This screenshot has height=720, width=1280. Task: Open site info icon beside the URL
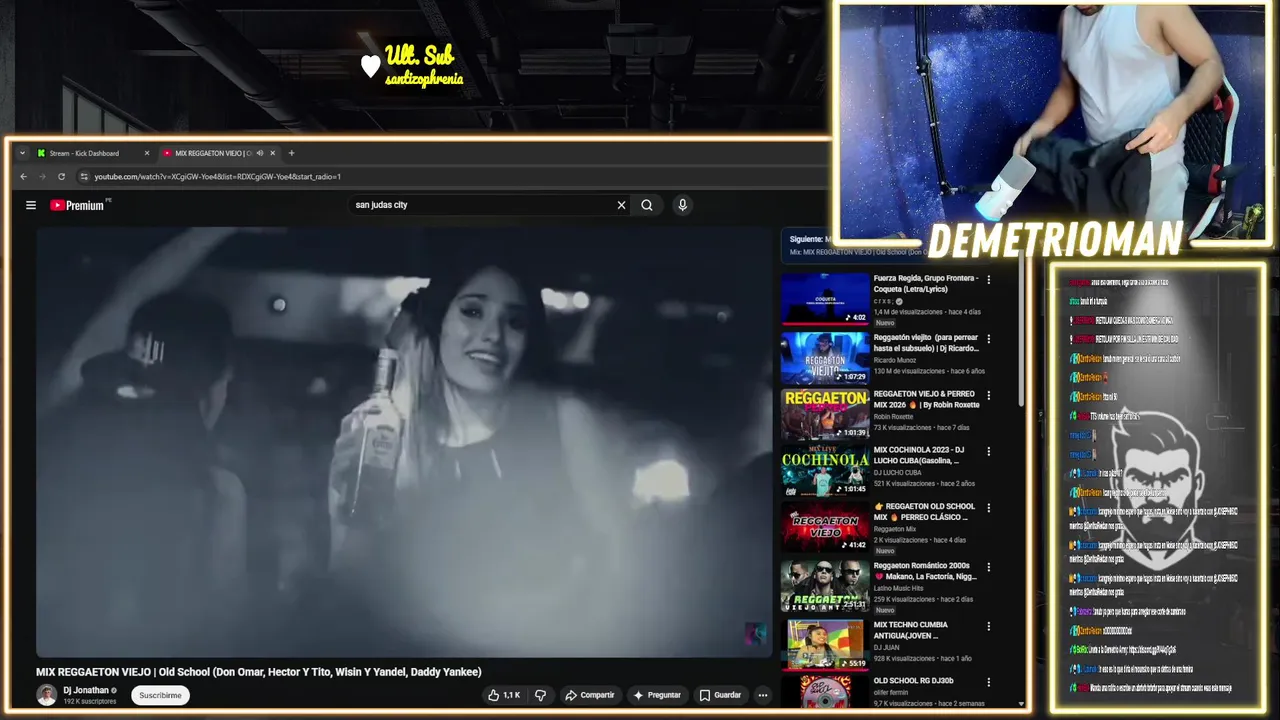pyautogui.click(x=84, y=177)
